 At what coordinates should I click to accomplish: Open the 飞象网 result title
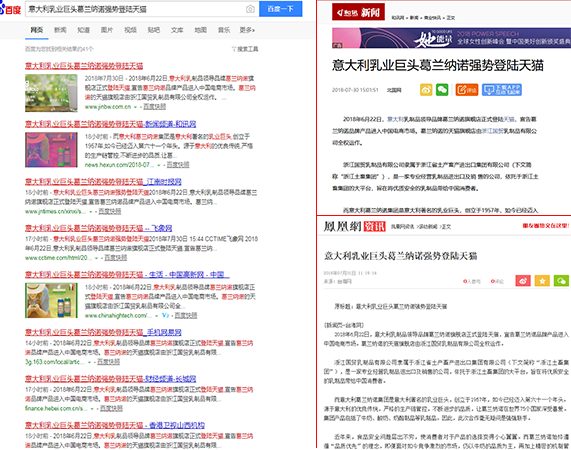click(x=99, y=228)
